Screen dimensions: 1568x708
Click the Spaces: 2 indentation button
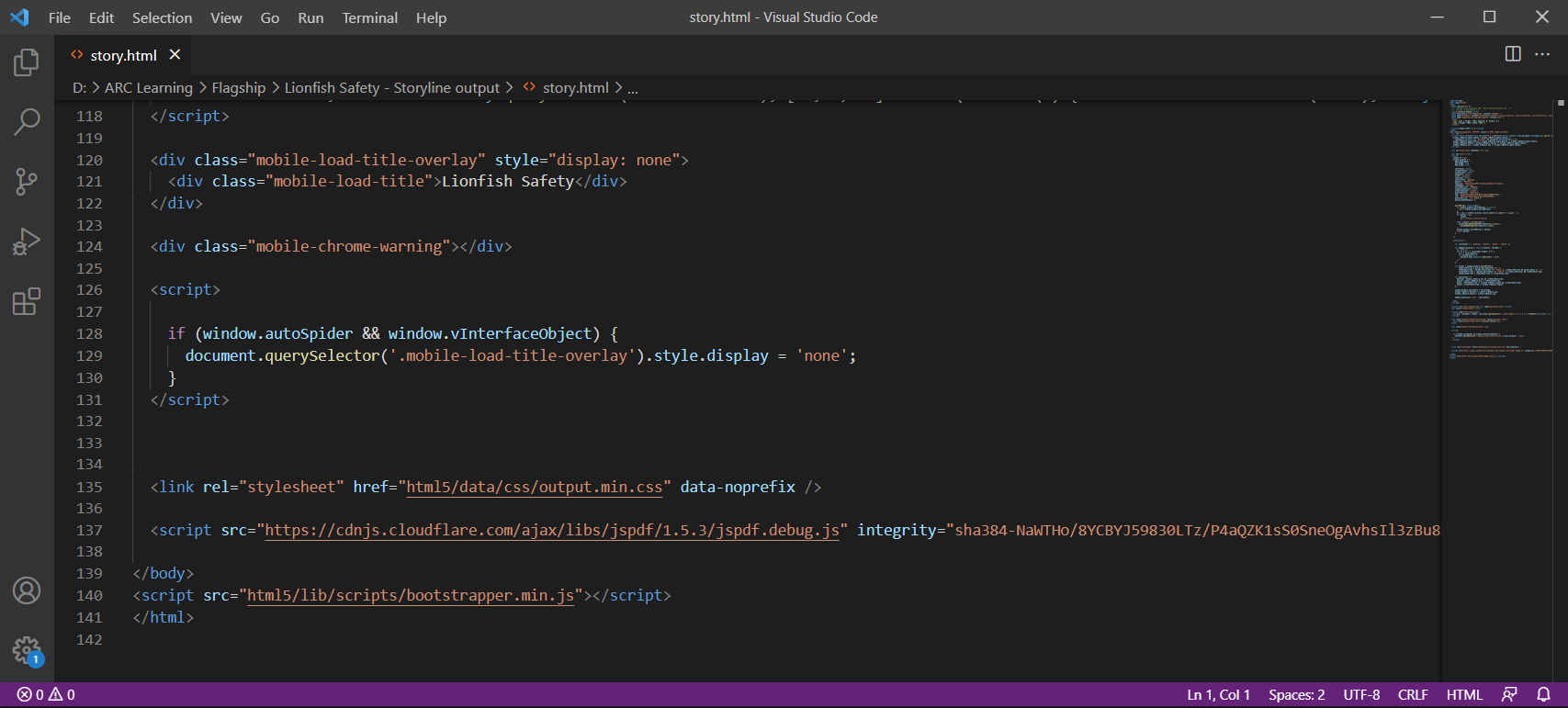pyautogui.click(x=1296, y=694)
